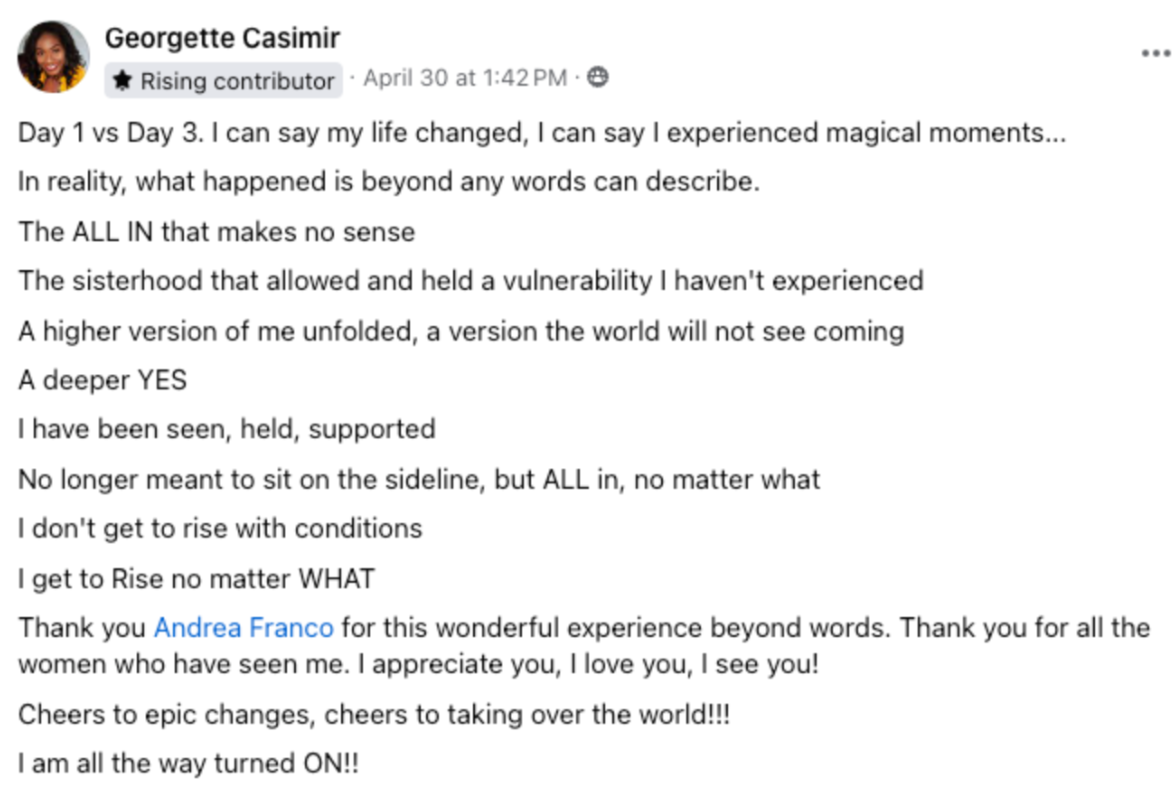Click the Rising contributor badge label

coord(236,81)
